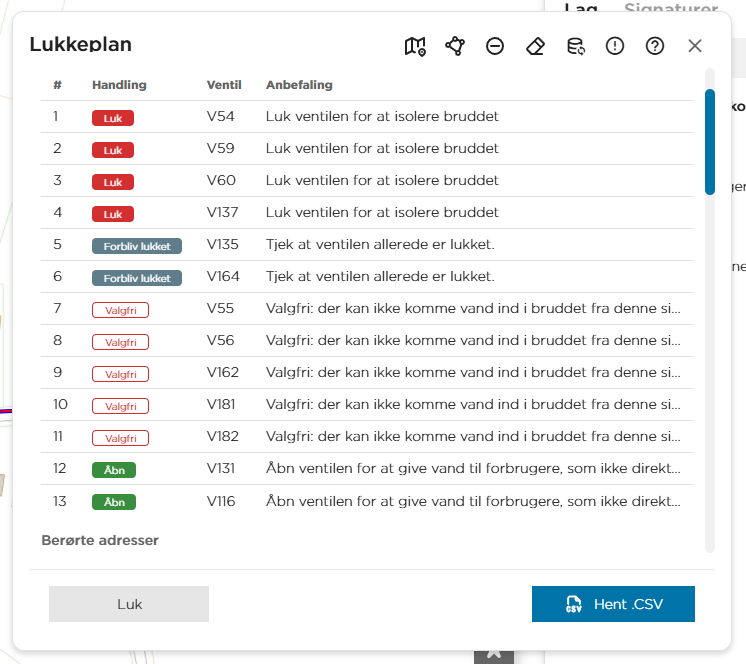Open the question mark help icon
The width and height of the screenshot is (746, 664).
coord(655,46)
